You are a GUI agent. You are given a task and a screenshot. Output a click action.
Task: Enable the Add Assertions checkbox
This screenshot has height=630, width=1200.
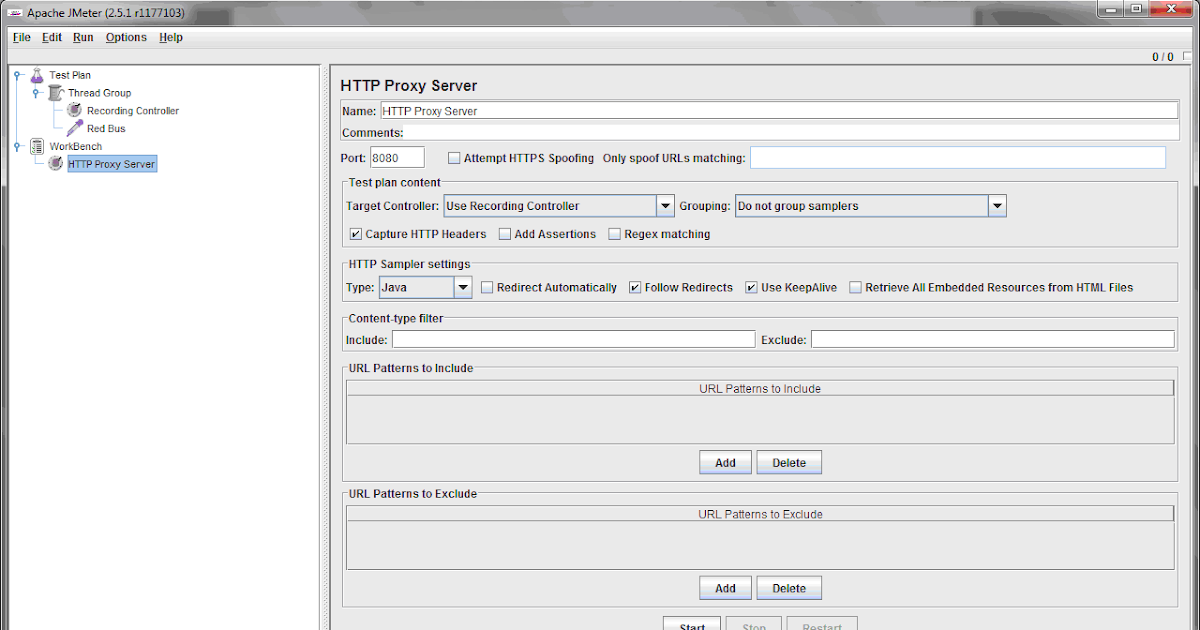504,234
